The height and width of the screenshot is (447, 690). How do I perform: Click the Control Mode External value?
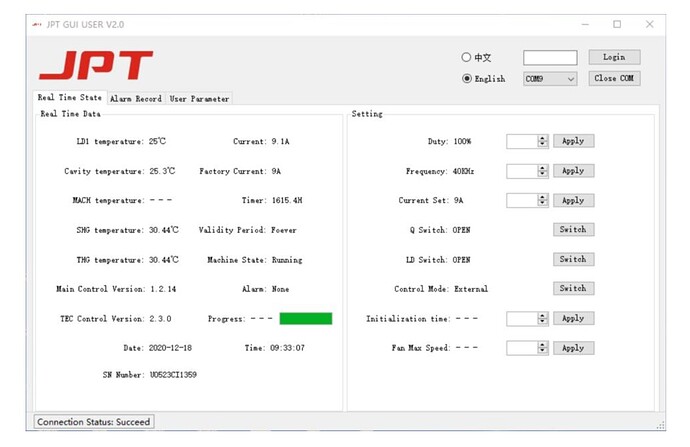[471, 289]
